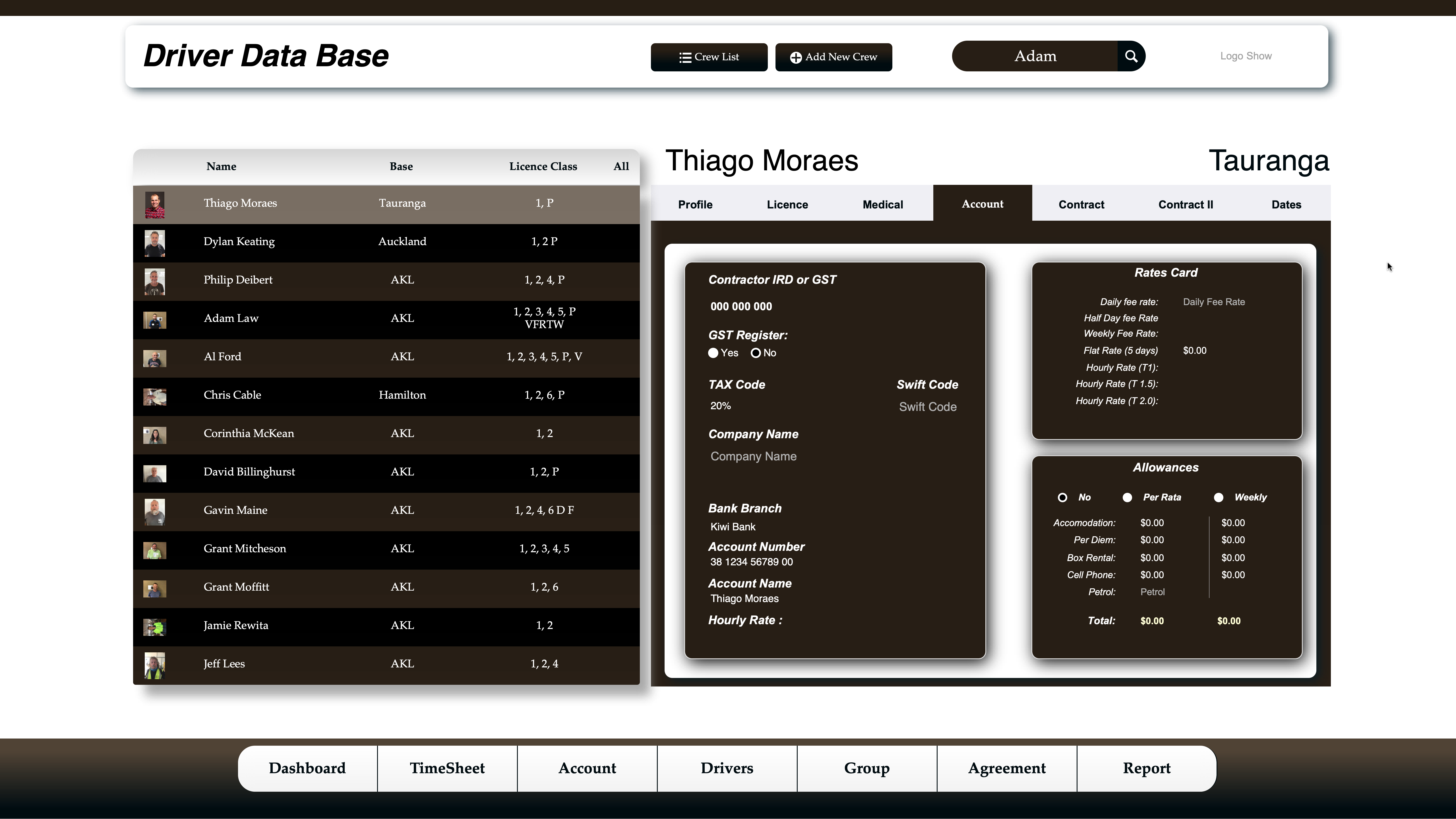Click the Crew List button
Screen dimensions: 1456x819
pos(709,57)
